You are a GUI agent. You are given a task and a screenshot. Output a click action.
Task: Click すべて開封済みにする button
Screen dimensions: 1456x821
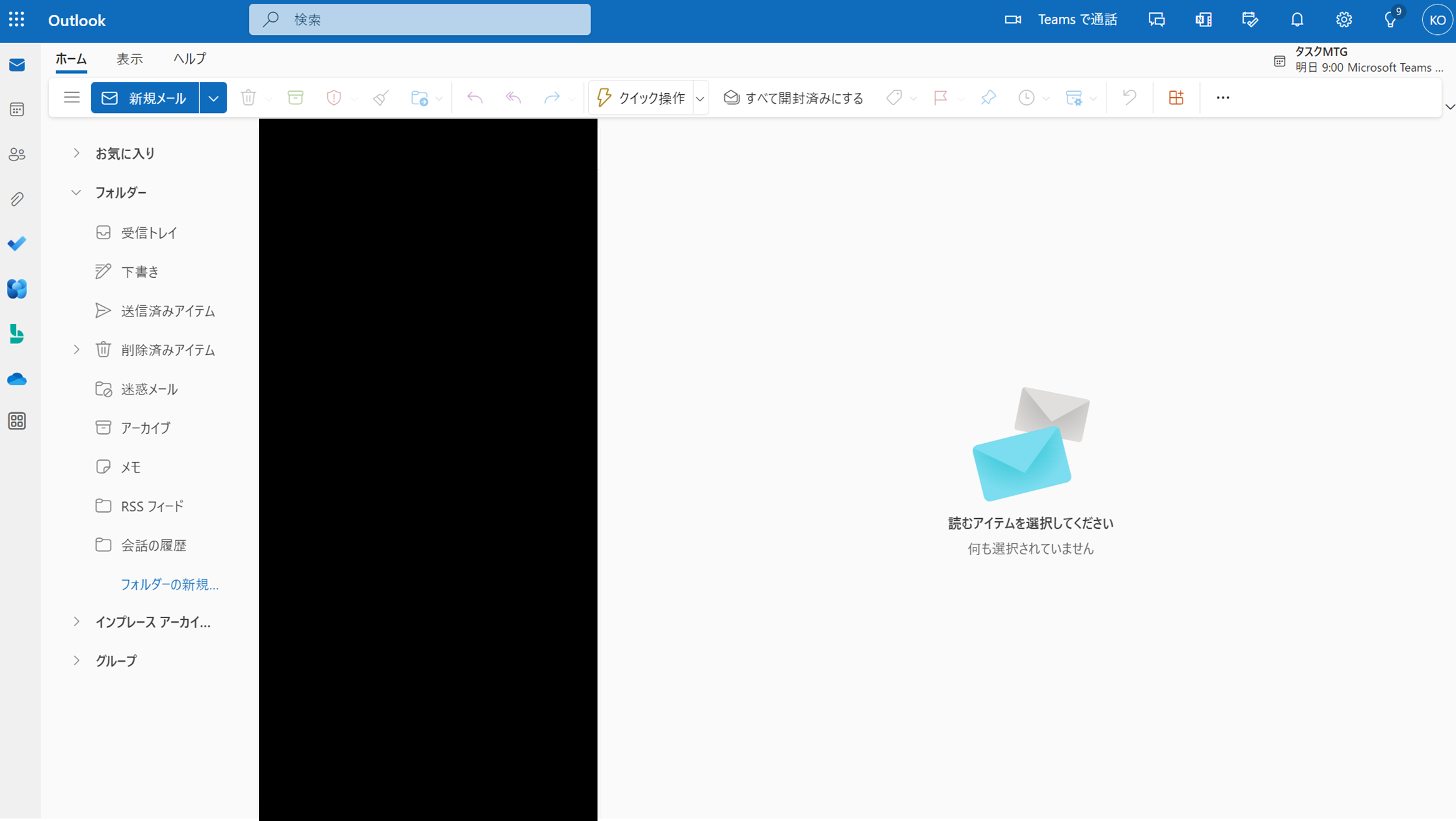(x=794, y=98)
